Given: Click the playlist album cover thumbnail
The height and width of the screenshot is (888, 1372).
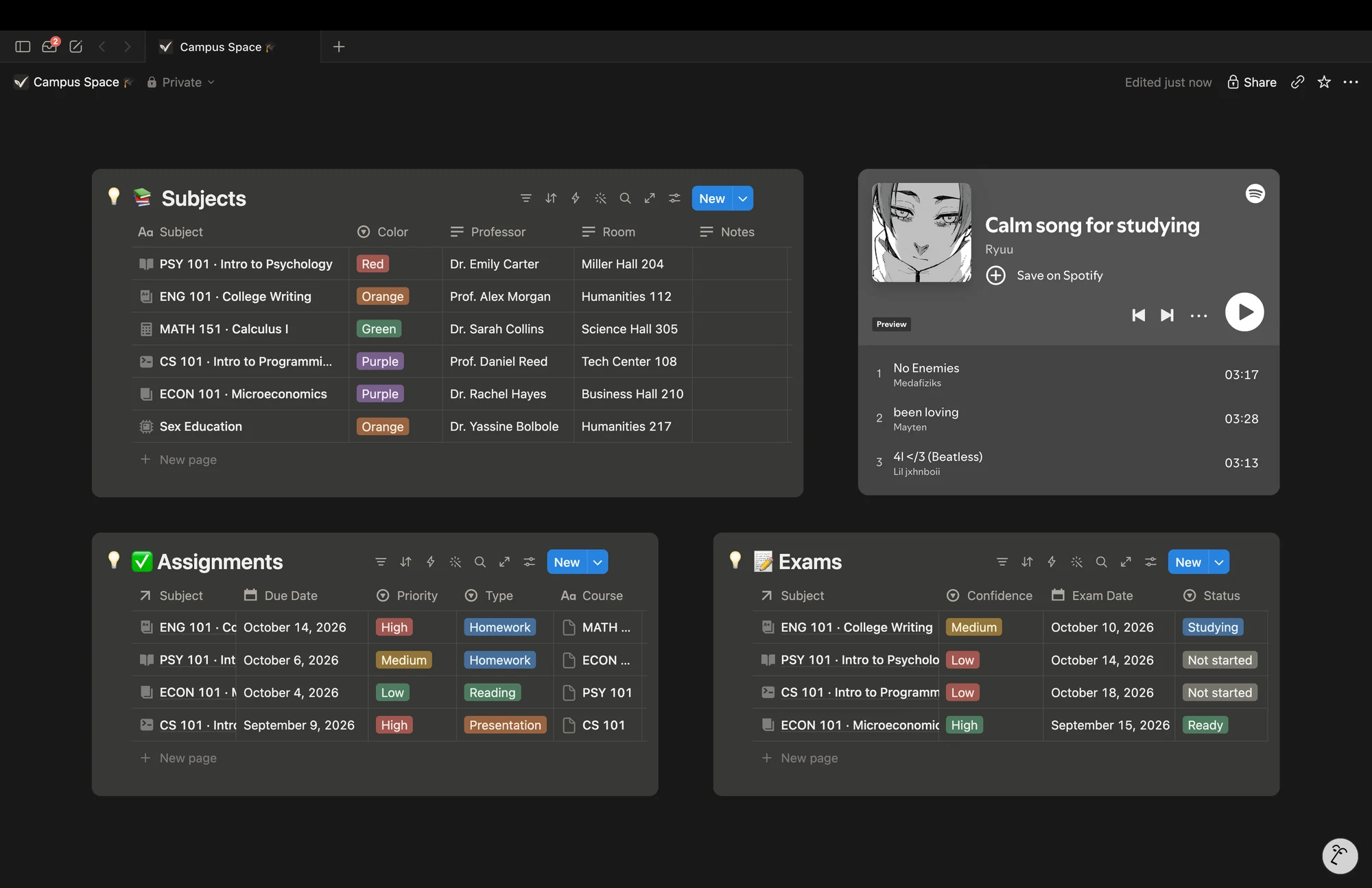Looking at the screenshot, I should [921, 232].
